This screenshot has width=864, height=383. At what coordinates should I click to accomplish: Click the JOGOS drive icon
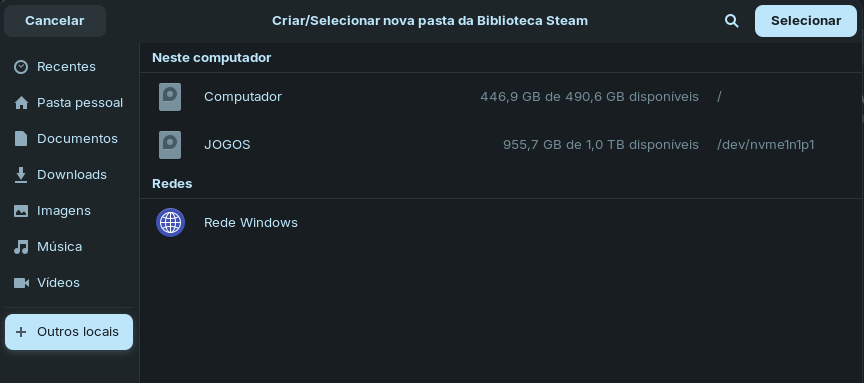click(x=170, y=145)
